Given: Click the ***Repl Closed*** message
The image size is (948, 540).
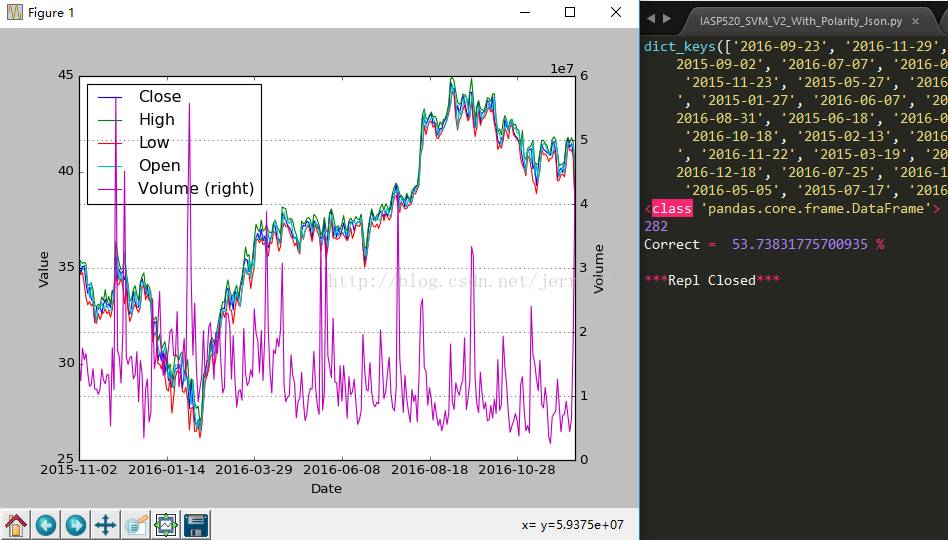Looking at the screenshot, I should [x=712, y=281].
